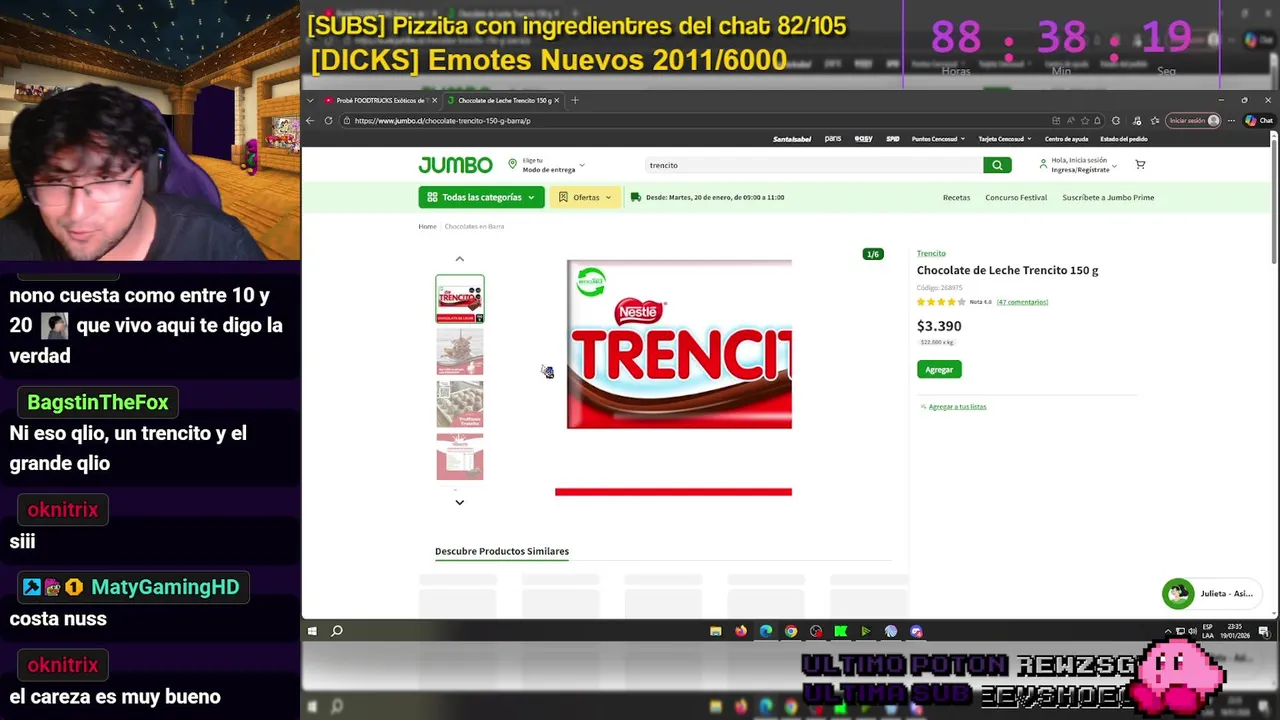This screenshot has width=1280, height=720.
Task: Open File Explorer from taskbar
Action: click(716, 631)
